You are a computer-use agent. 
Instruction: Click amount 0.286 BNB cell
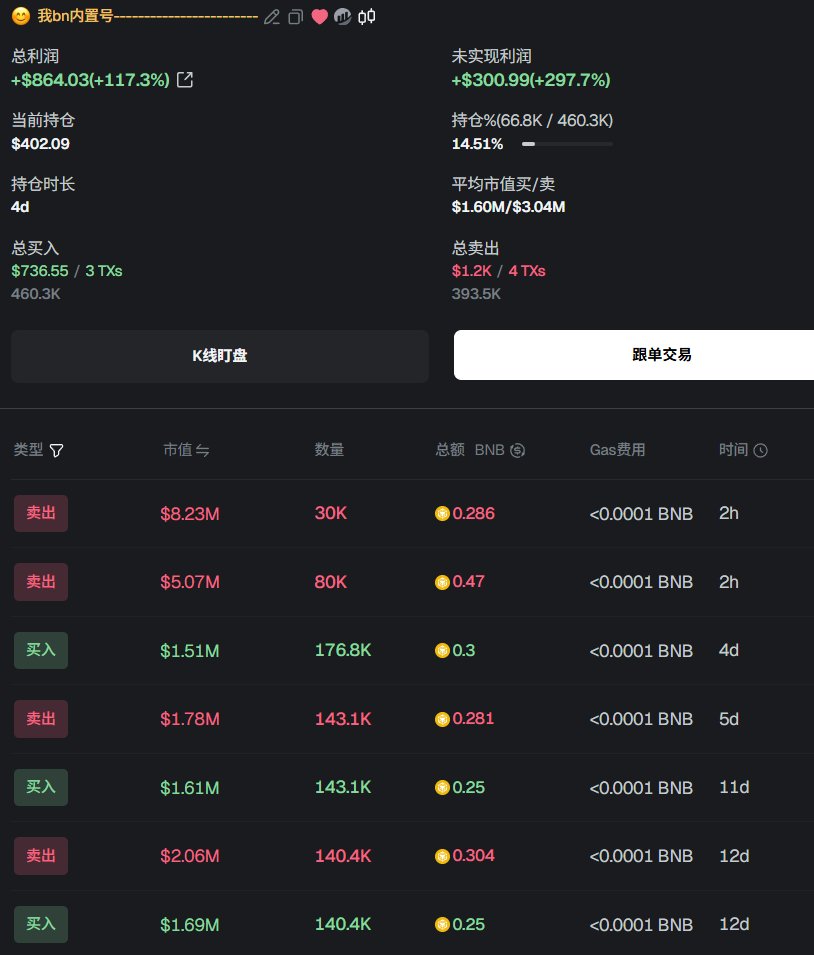click(465, 513)
